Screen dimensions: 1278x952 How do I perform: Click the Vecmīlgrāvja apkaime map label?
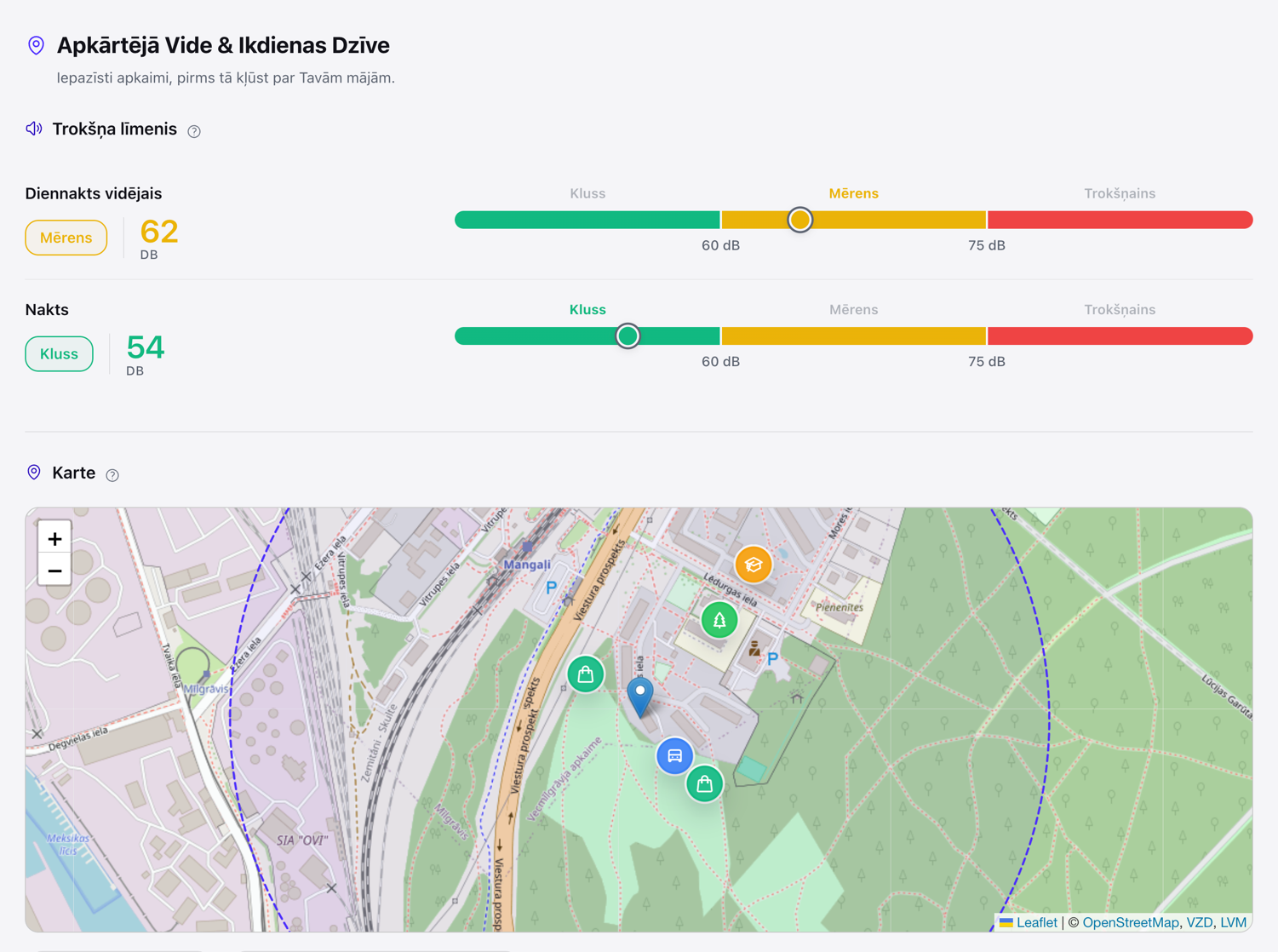tap(565, 779)
